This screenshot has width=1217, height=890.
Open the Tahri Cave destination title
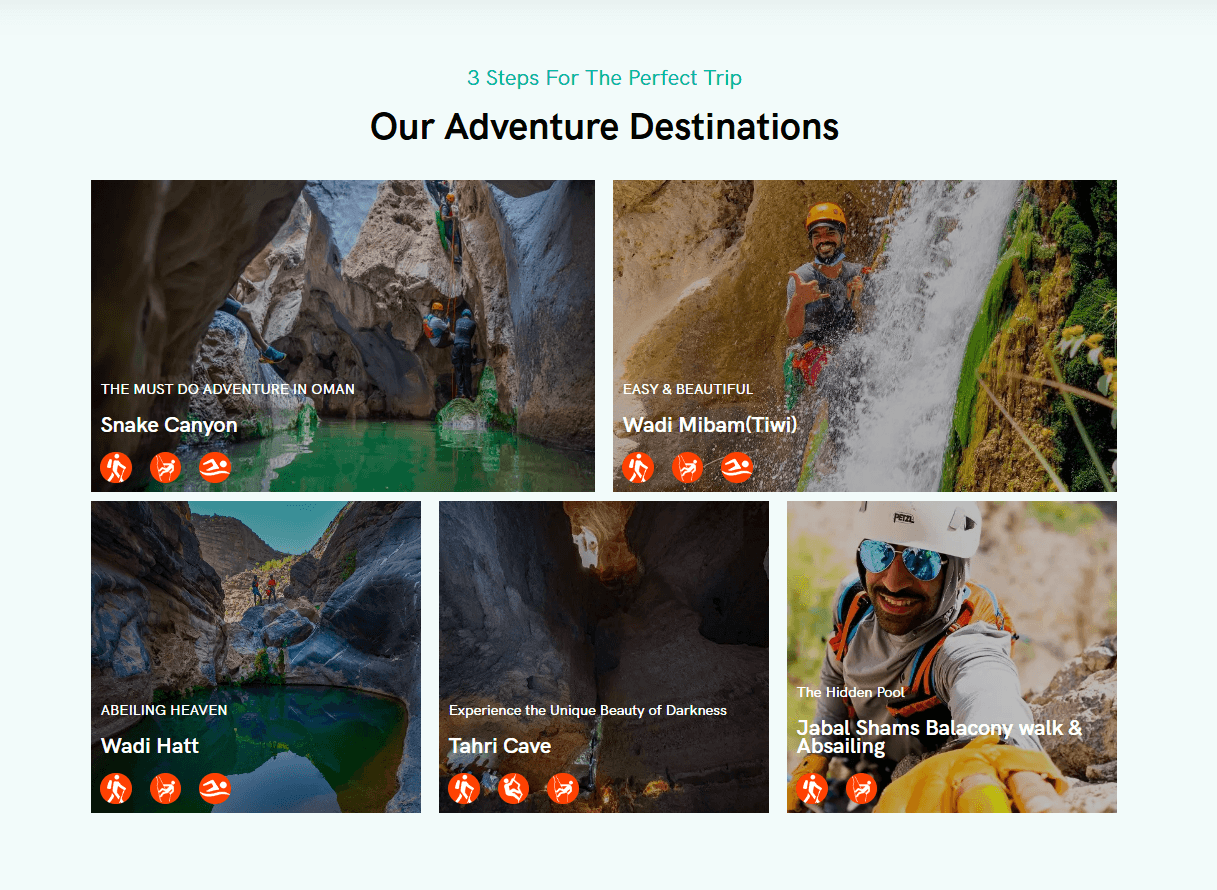[500, 746]
